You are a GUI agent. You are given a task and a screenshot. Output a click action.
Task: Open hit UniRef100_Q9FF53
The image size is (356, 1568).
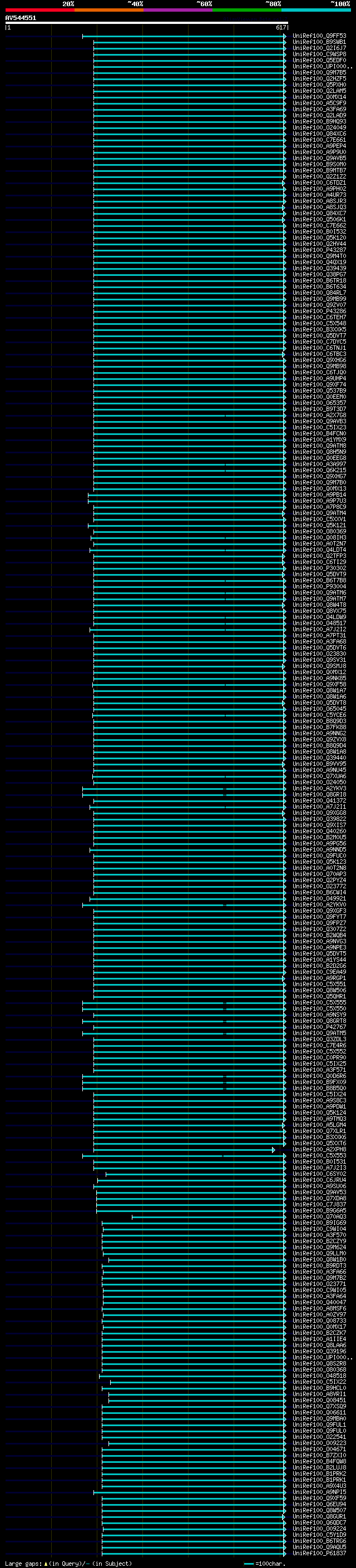point(319,36)
